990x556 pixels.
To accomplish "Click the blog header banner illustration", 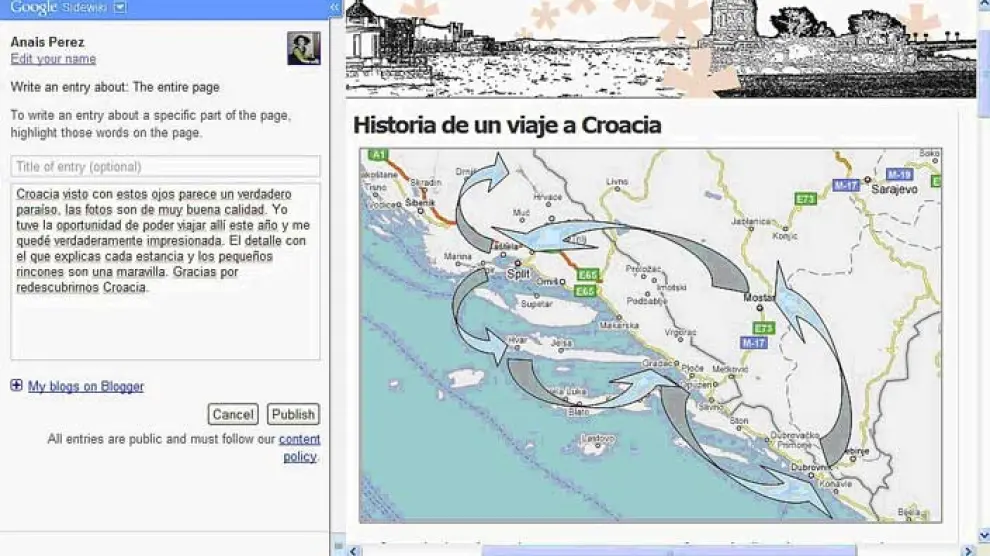I will pos(660,48).
